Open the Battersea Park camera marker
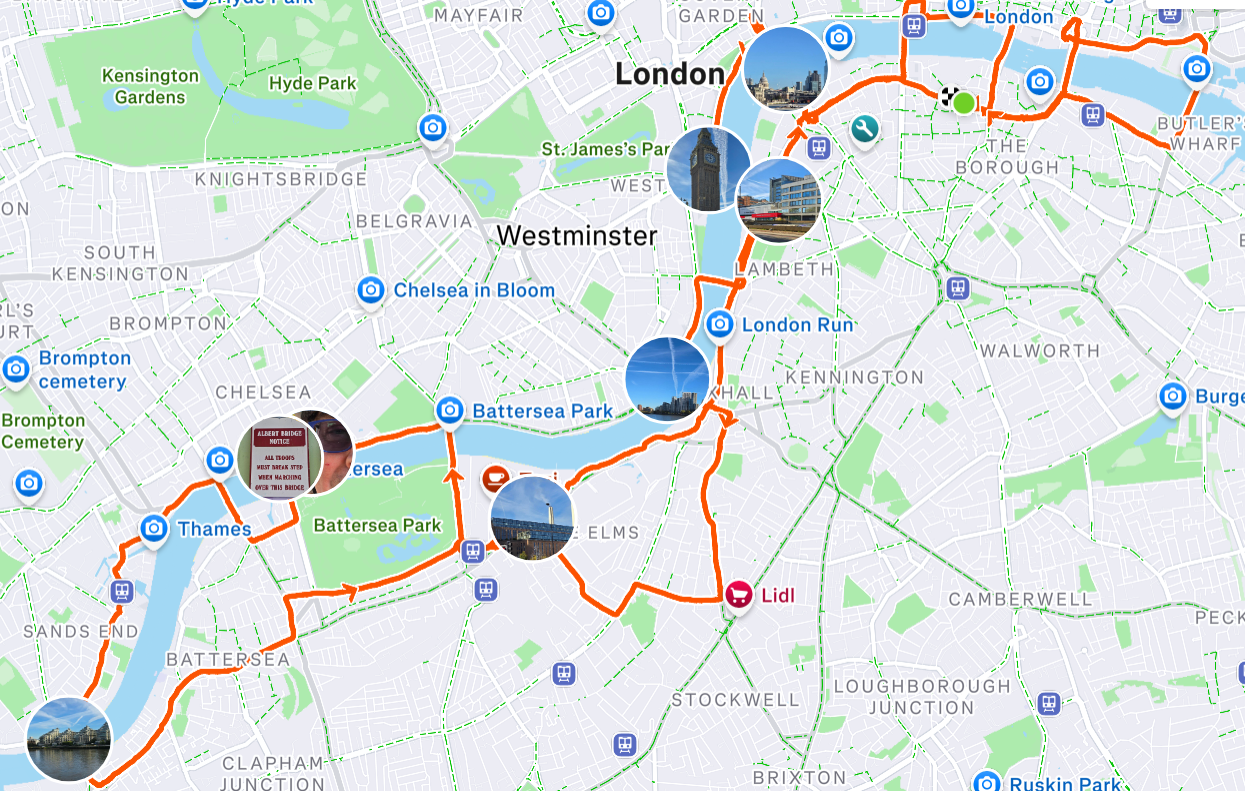This screenshot has width=1245, height=791. pos(450,410)
